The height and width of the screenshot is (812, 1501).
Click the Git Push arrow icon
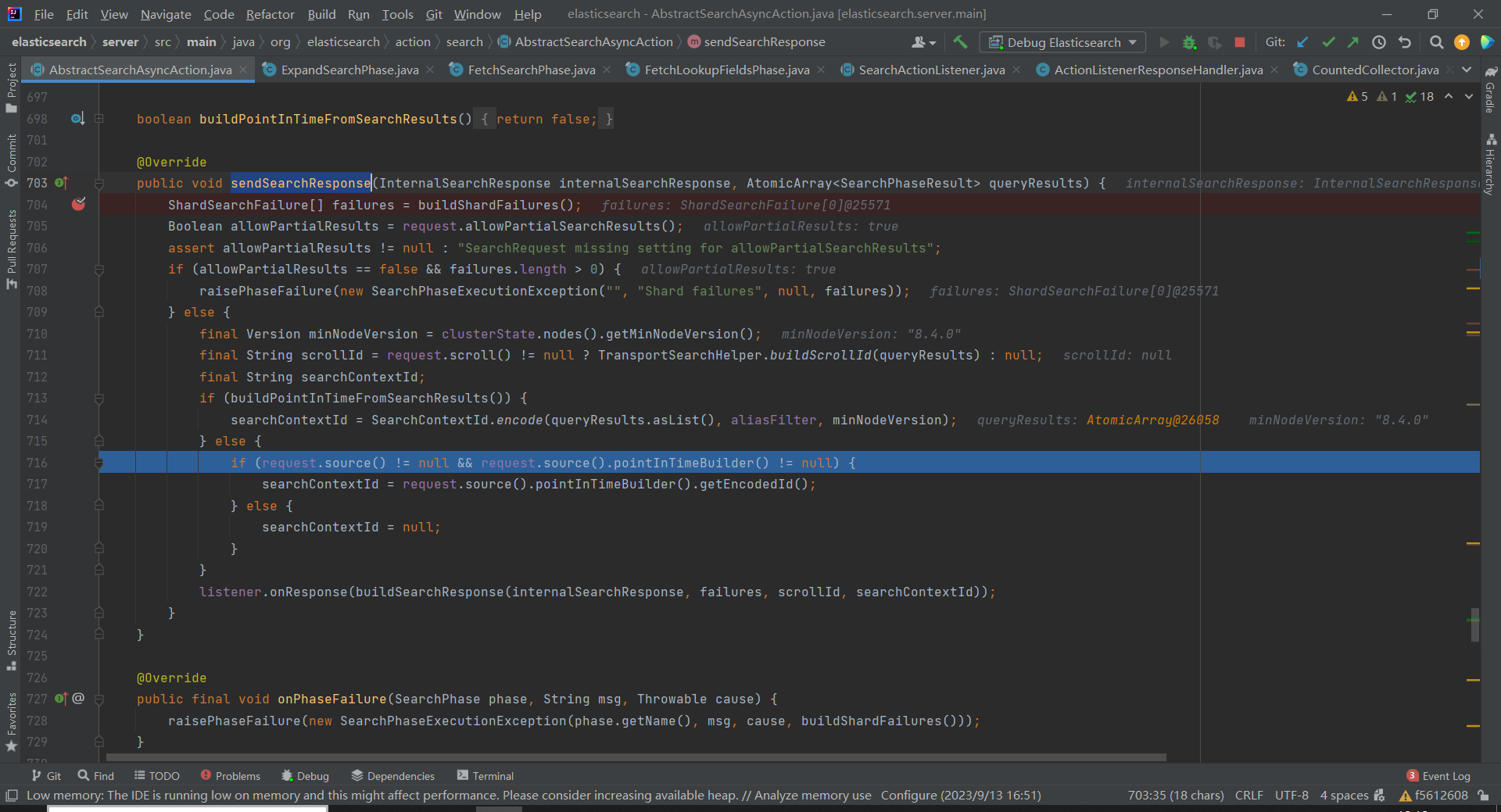pos(1353,42)
